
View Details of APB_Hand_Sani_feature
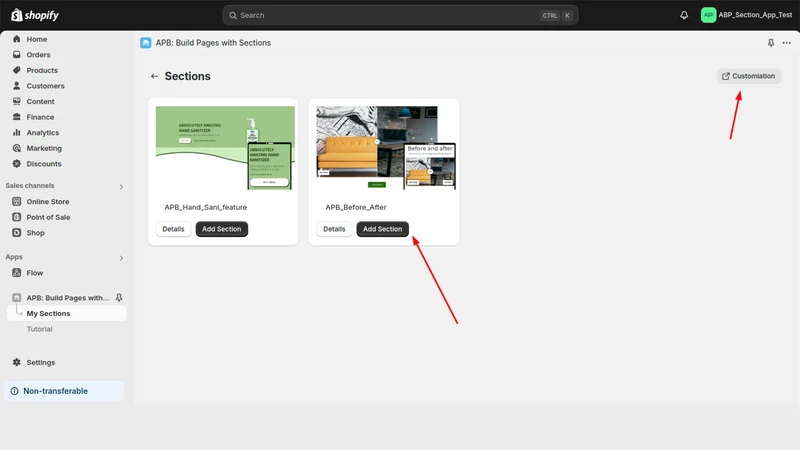(x=173, y=229)
